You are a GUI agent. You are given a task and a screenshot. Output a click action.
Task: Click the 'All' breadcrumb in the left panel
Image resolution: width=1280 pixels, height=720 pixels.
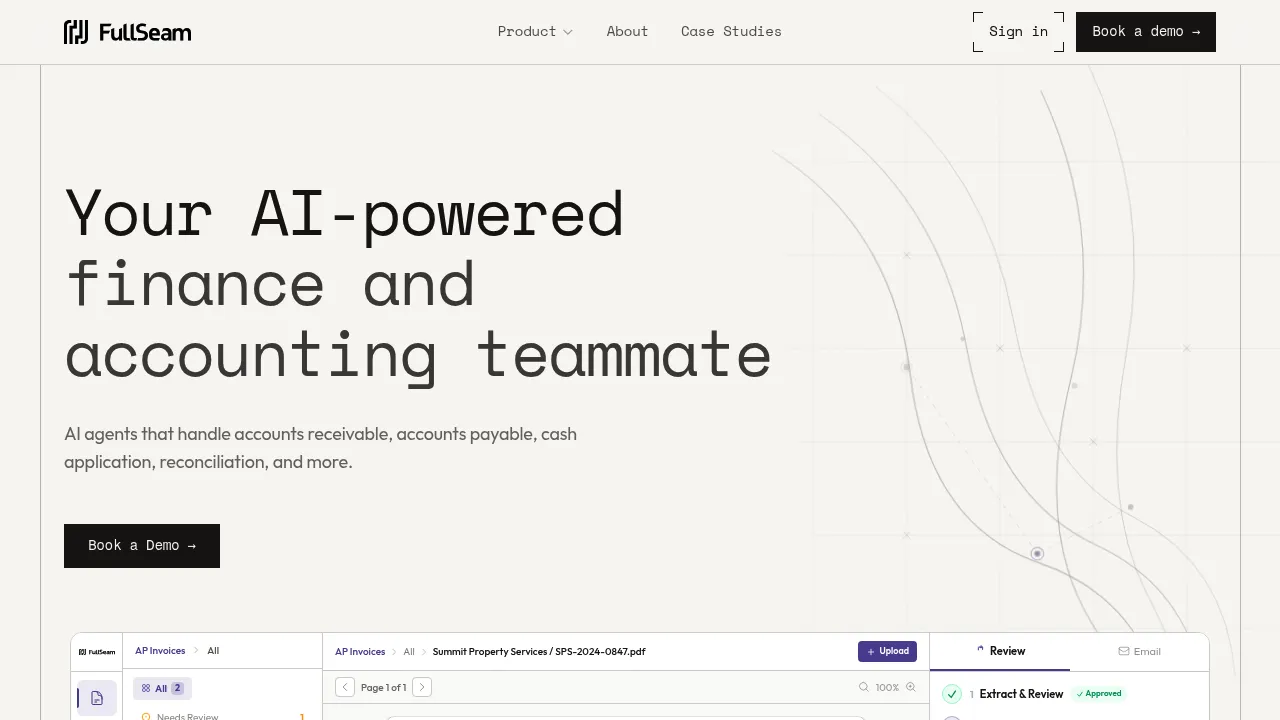coord(213,651)
